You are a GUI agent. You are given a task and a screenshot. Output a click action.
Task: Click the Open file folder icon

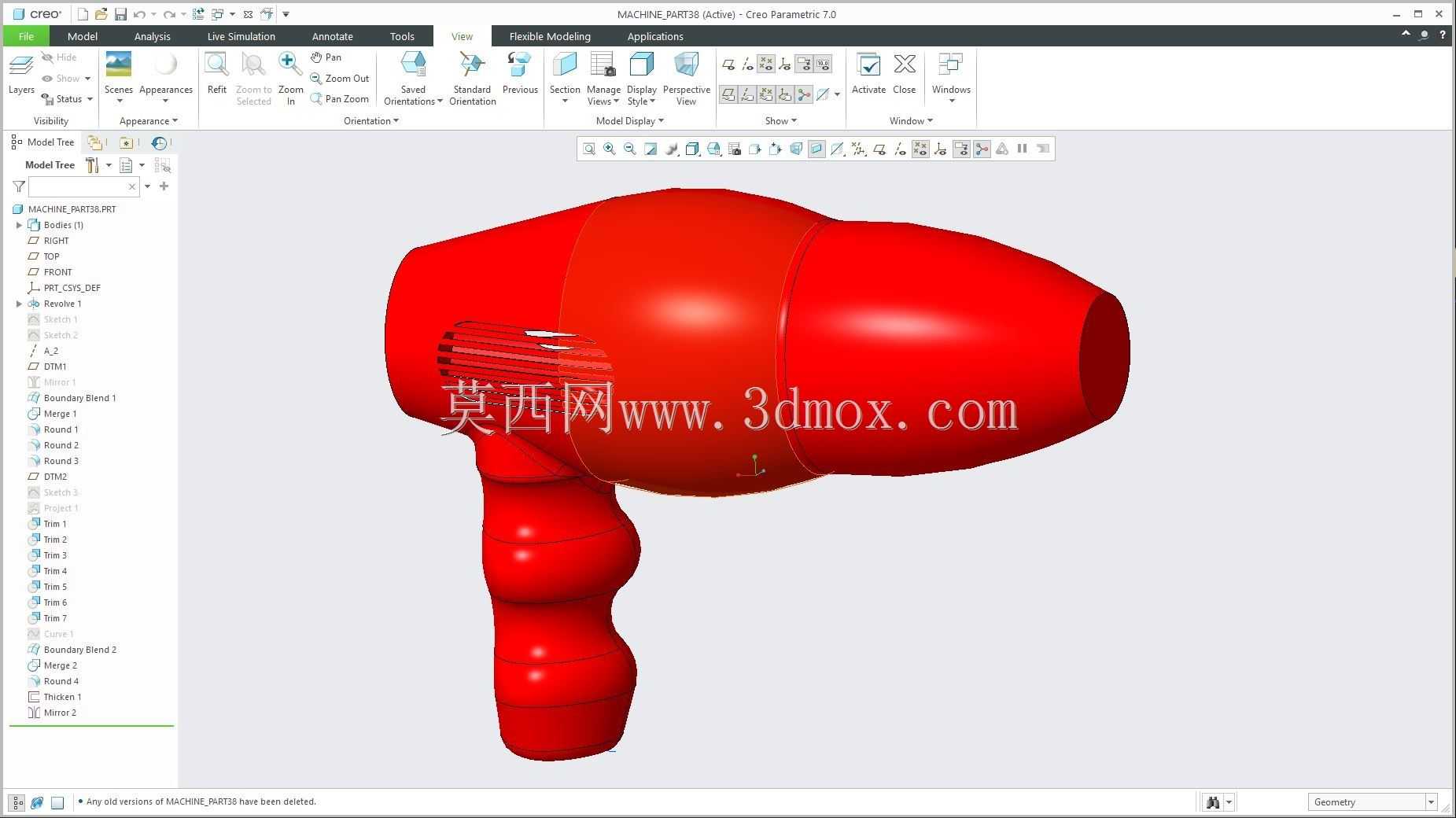tap(101, 14)
